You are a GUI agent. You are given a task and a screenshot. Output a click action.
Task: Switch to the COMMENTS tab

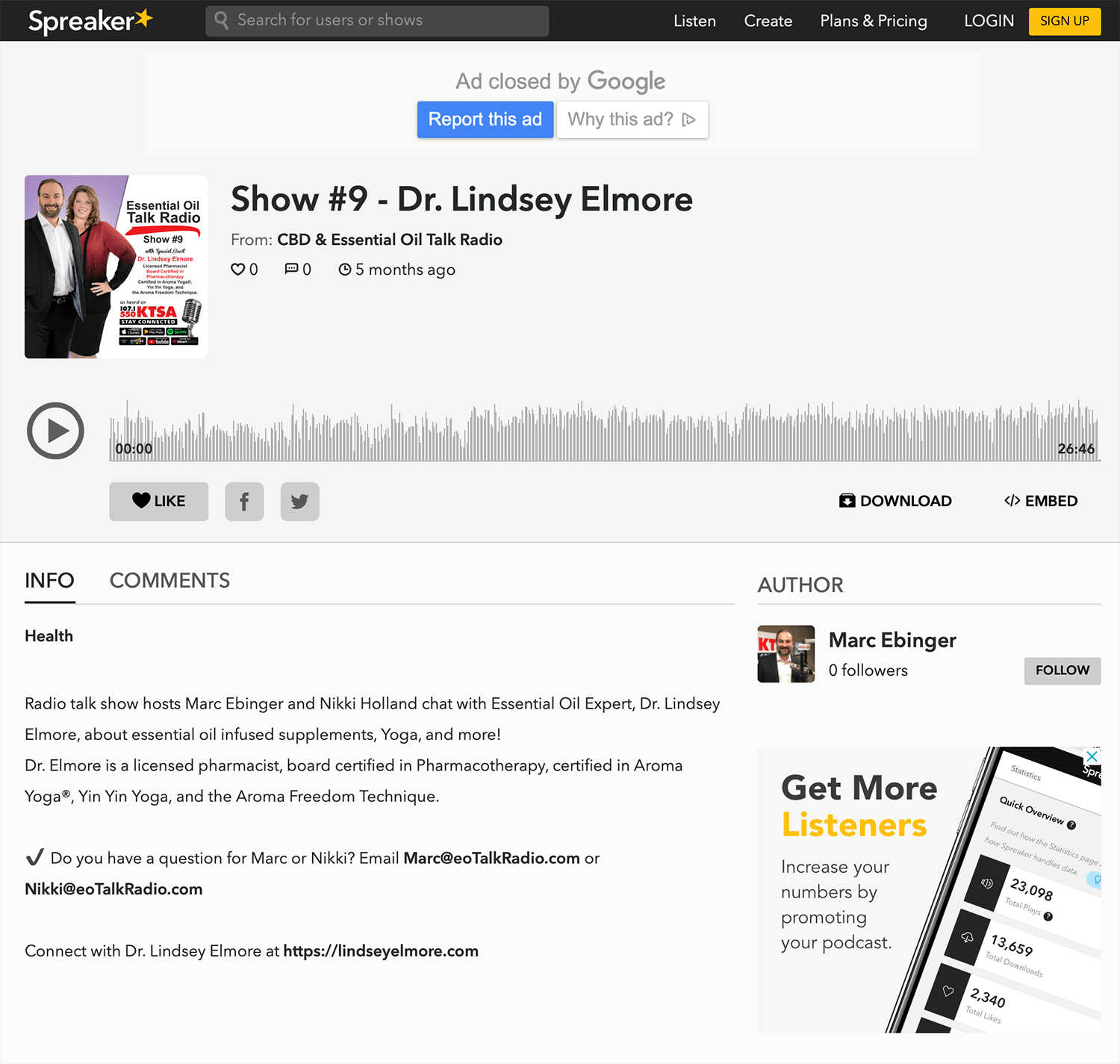pyautogui.click(x=169, y=581)
